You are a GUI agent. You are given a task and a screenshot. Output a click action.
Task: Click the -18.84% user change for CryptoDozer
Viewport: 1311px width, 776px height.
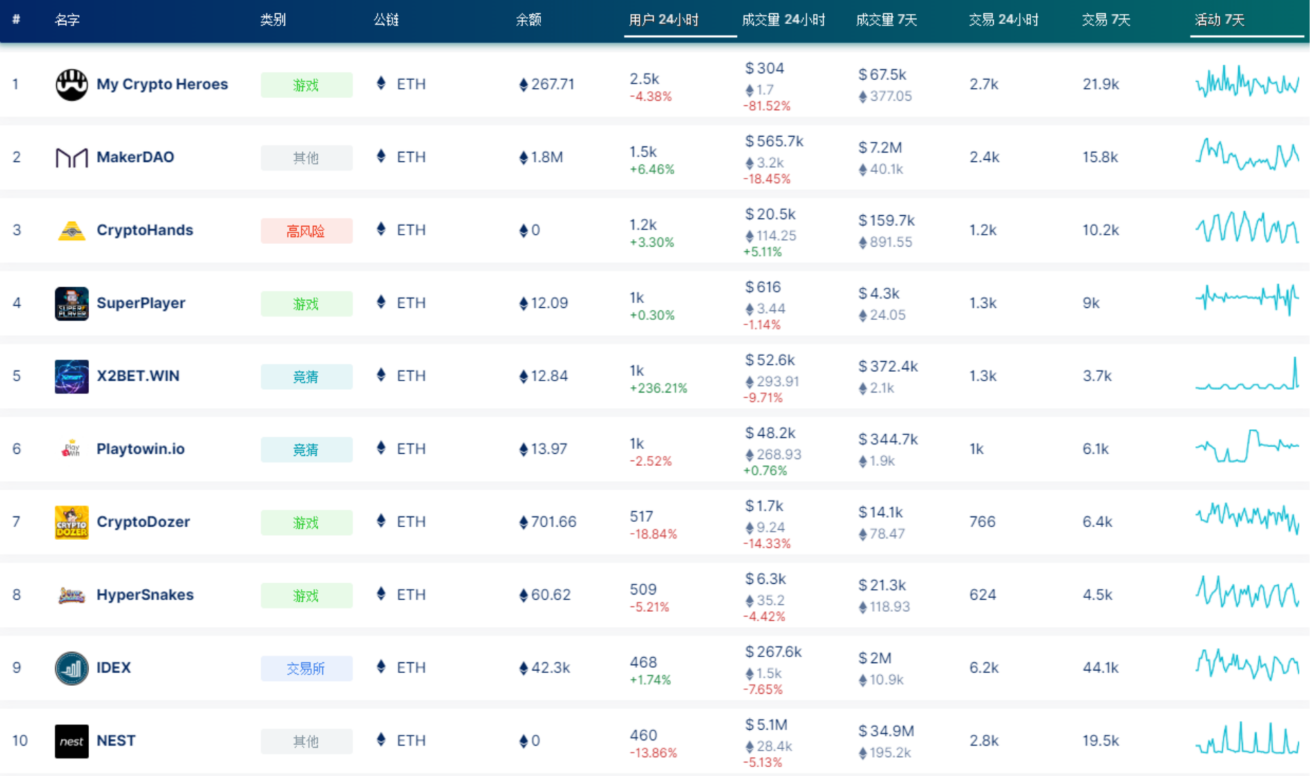point(653,534)
